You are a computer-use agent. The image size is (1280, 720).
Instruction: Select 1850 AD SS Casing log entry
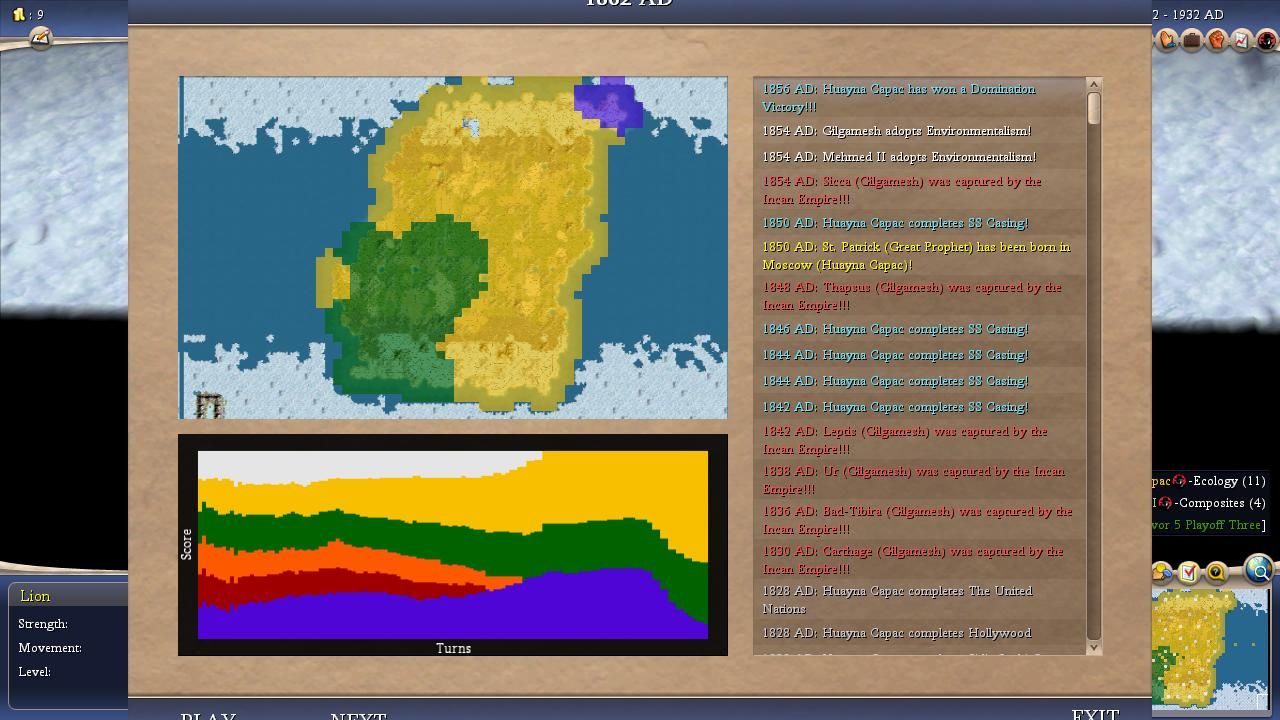919,223
